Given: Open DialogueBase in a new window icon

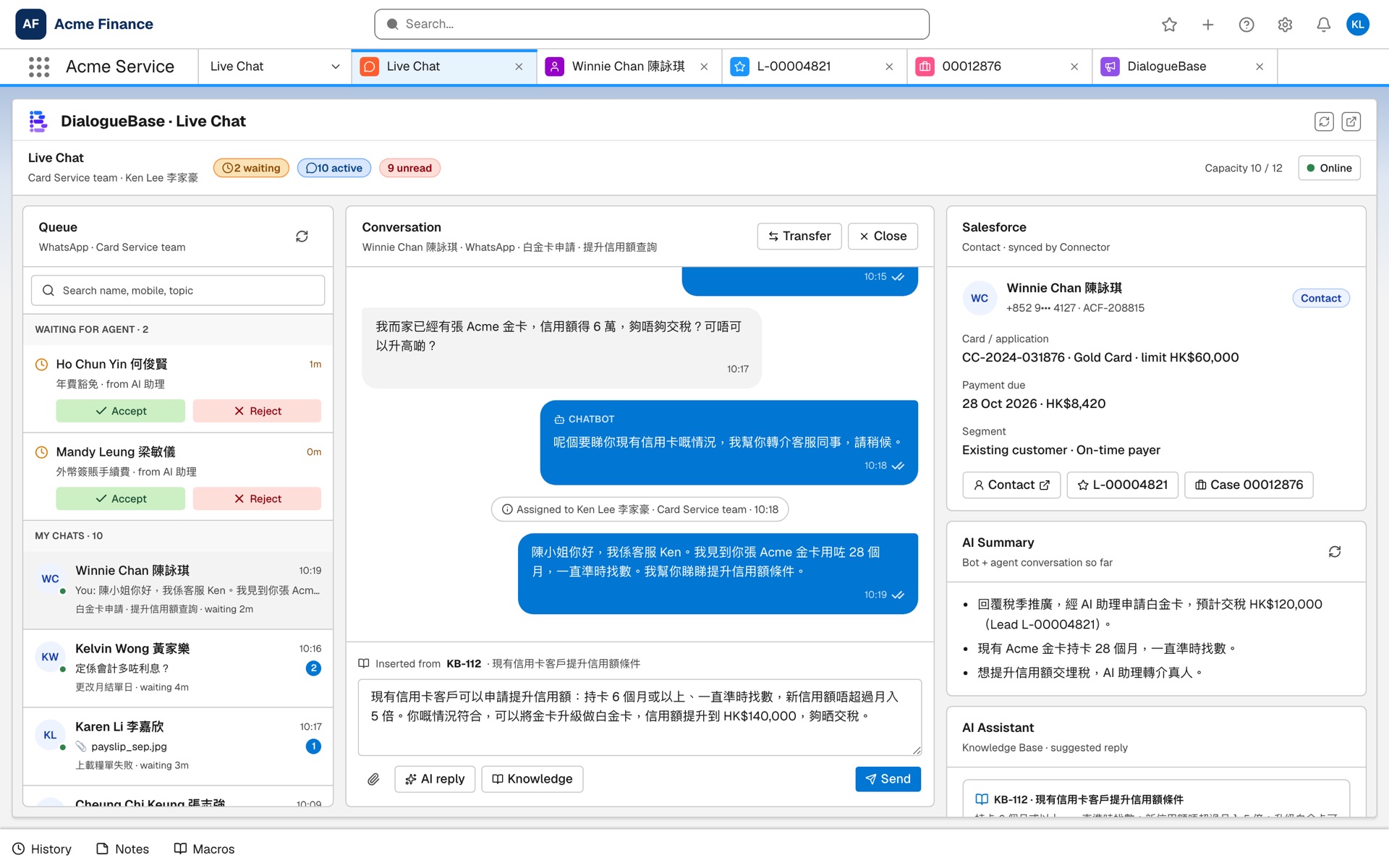Looking at the screenshot, I should [x=1351, y=122].
